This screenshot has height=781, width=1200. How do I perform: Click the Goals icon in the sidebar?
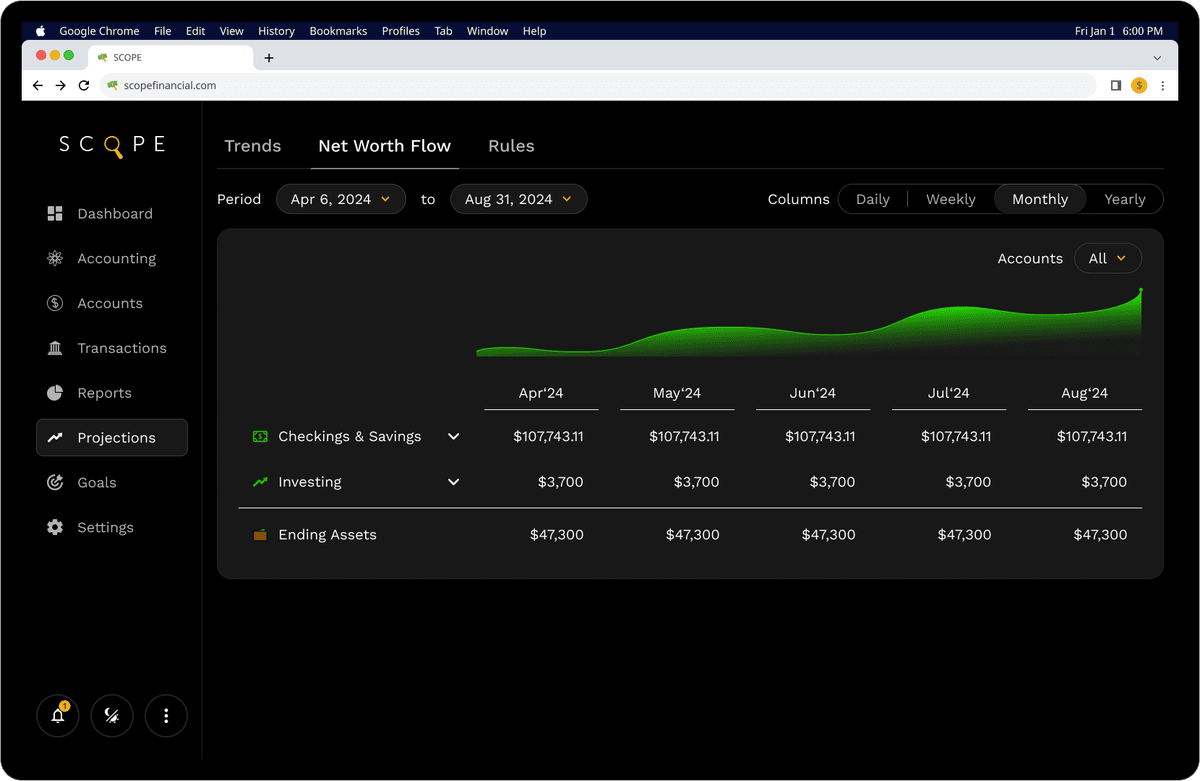click(x=56, y=482)
